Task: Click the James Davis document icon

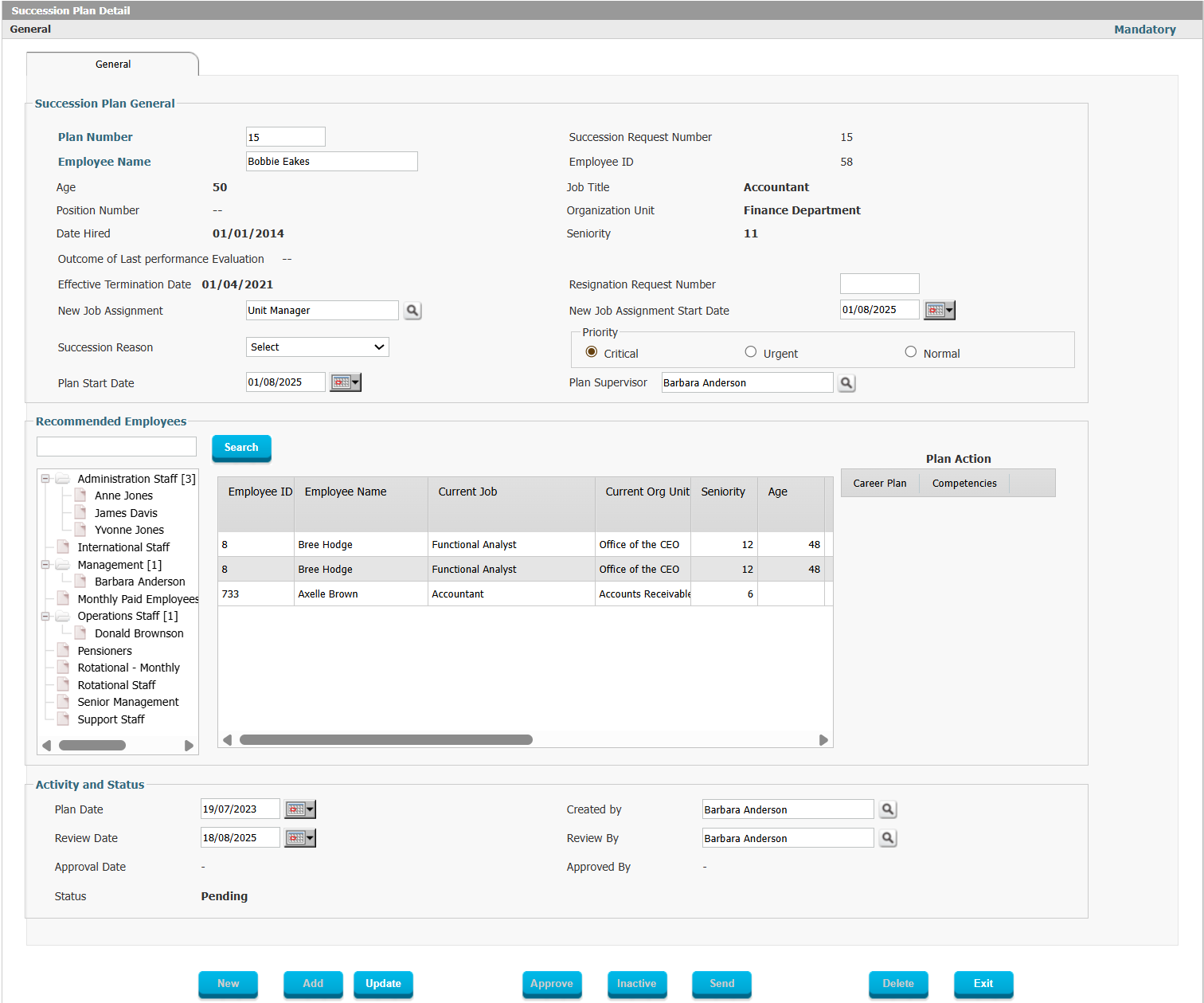Action: pos(80,512)
